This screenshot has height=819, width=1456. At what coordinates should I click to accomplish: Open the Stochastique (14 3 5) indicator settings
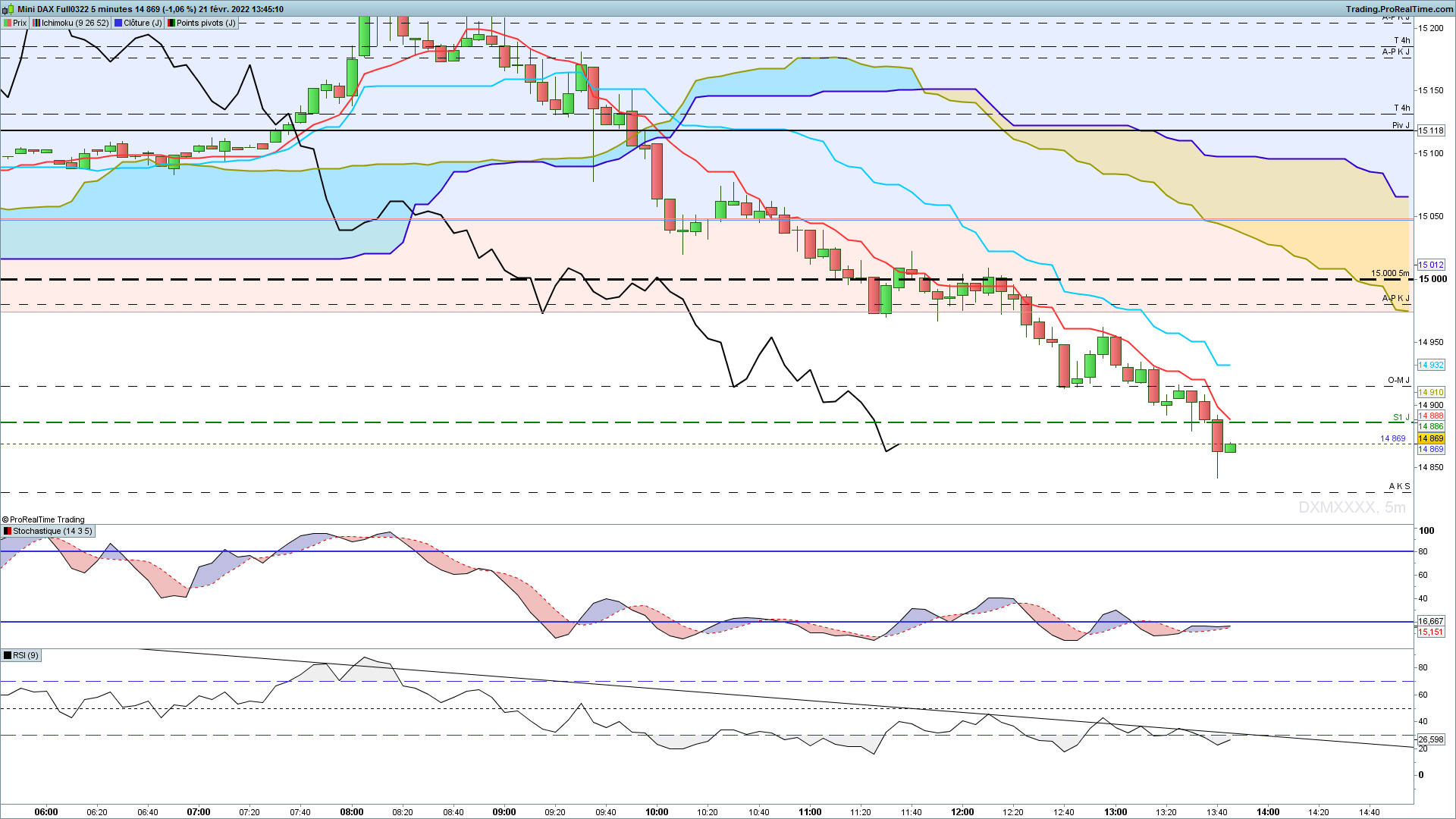(48, 531)
